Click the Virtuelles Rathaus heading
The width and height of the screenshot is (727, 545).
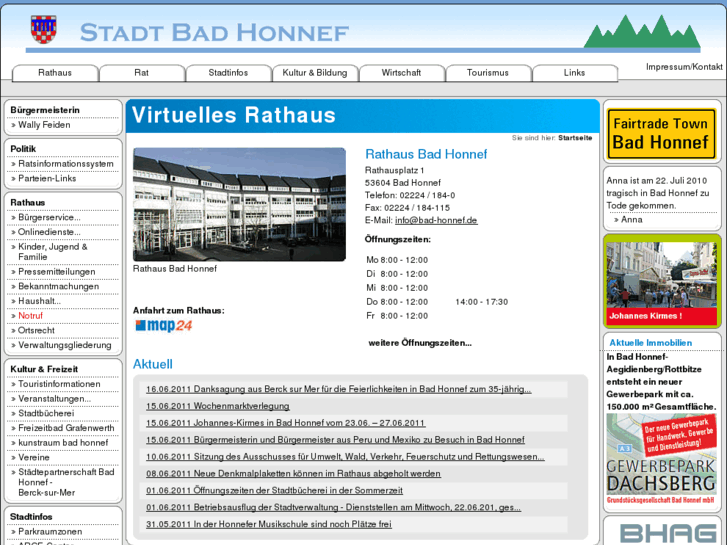[234, 115]
